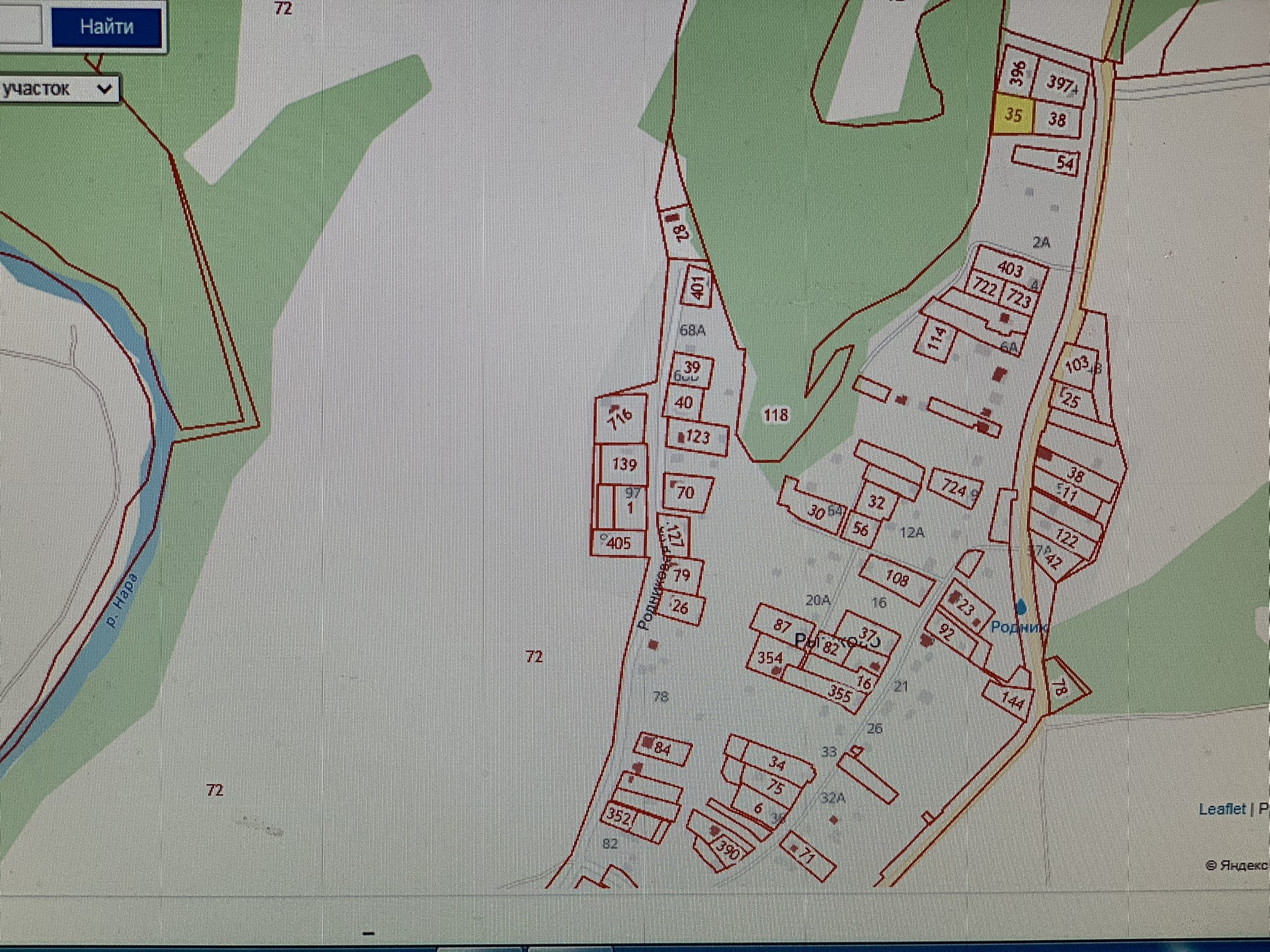Open the участок type dropdown
Screen dimensions: 1270x952
pos(58,89)
